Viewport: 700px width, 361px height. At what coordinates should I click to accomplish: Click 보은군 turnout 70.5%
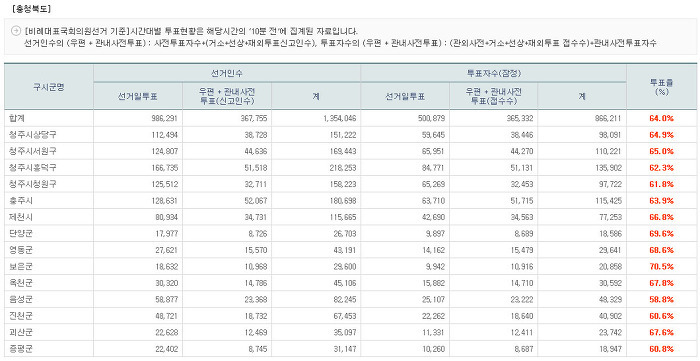pos(661,267)
